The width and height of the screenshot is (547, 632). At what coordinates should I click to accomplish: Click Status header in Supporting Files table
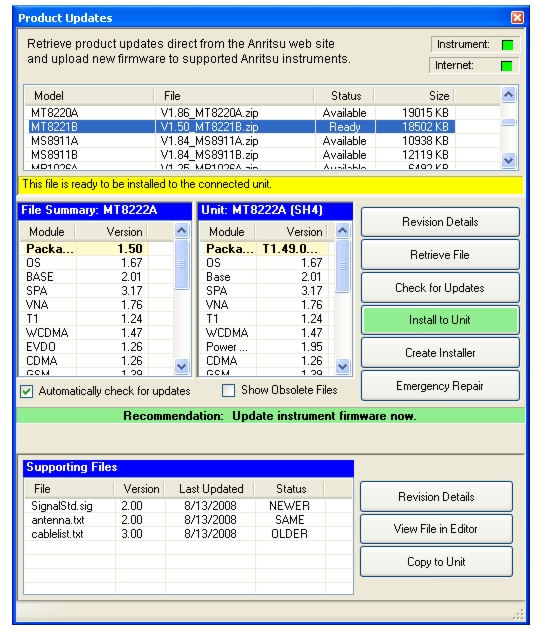[x=290, y=489]
